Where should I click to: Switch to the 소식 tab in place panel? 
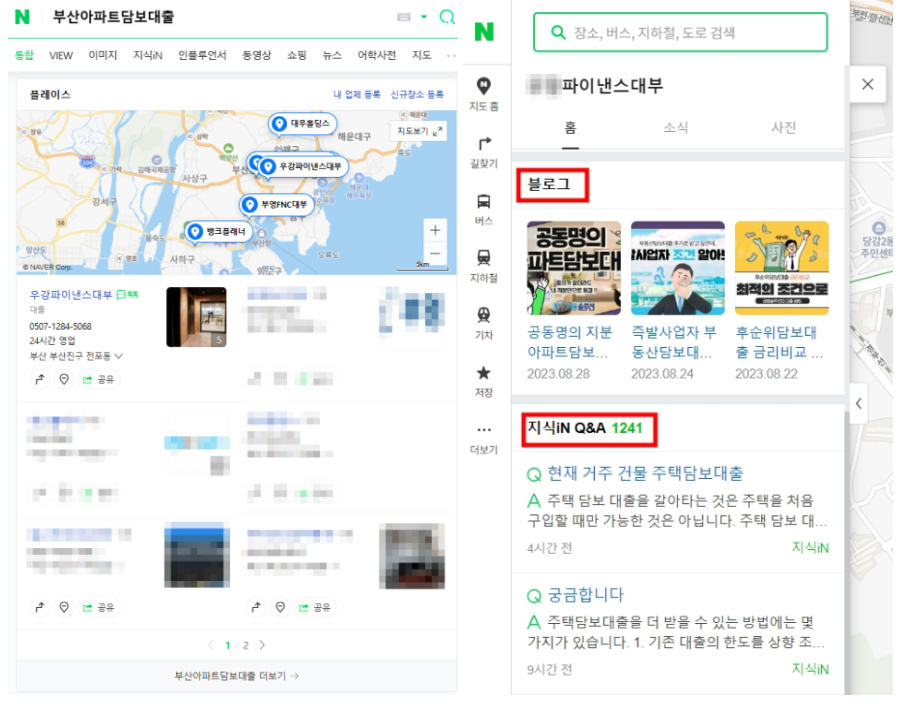(x=676, y=128)
